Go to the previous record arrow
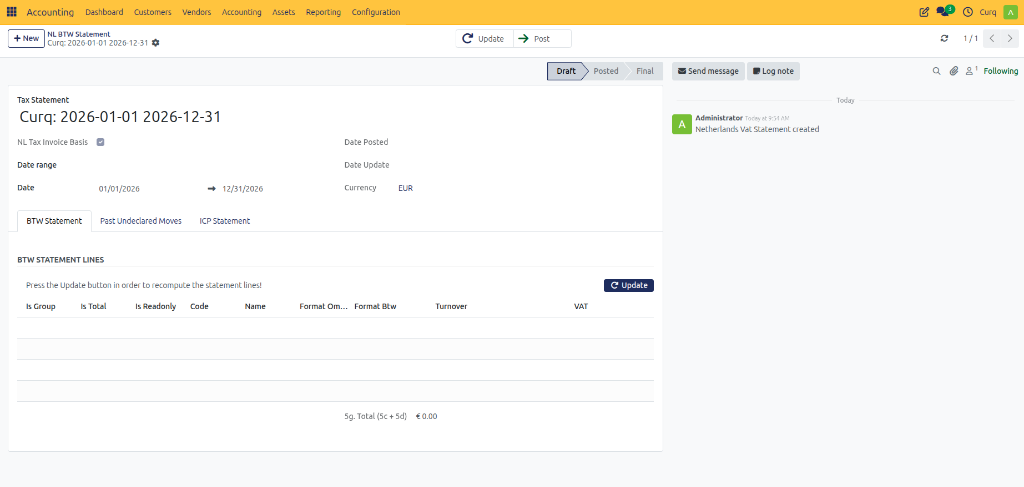Viewport: 1024px width, 487px height. pyautogui.click(x=992, y=39)
